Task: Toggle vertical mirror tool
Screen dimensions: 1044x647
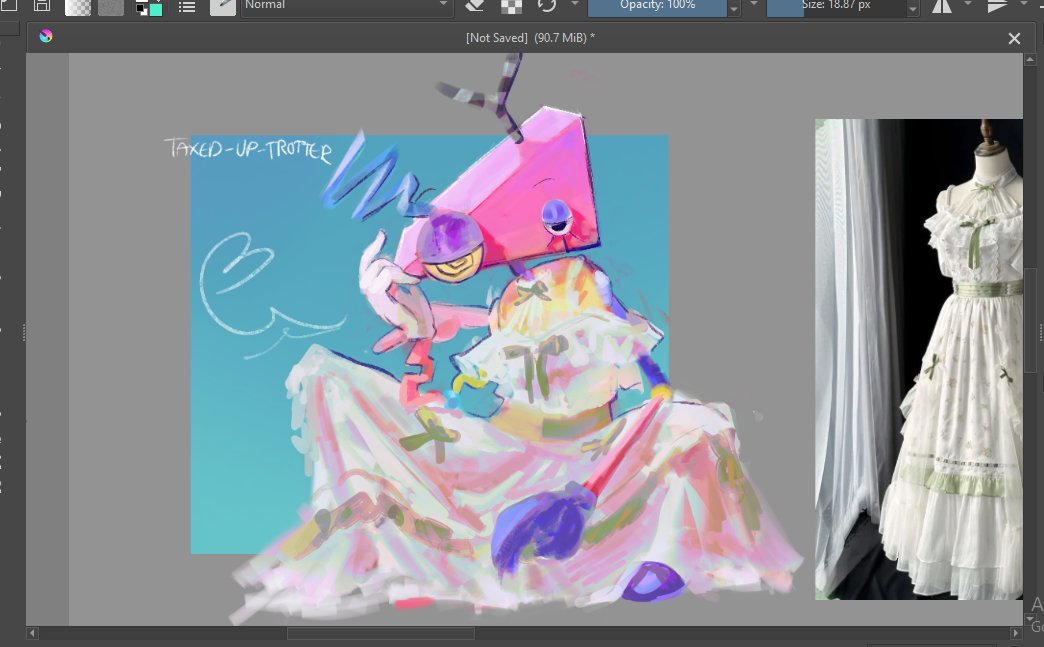Action: click(x=997, y=6)
